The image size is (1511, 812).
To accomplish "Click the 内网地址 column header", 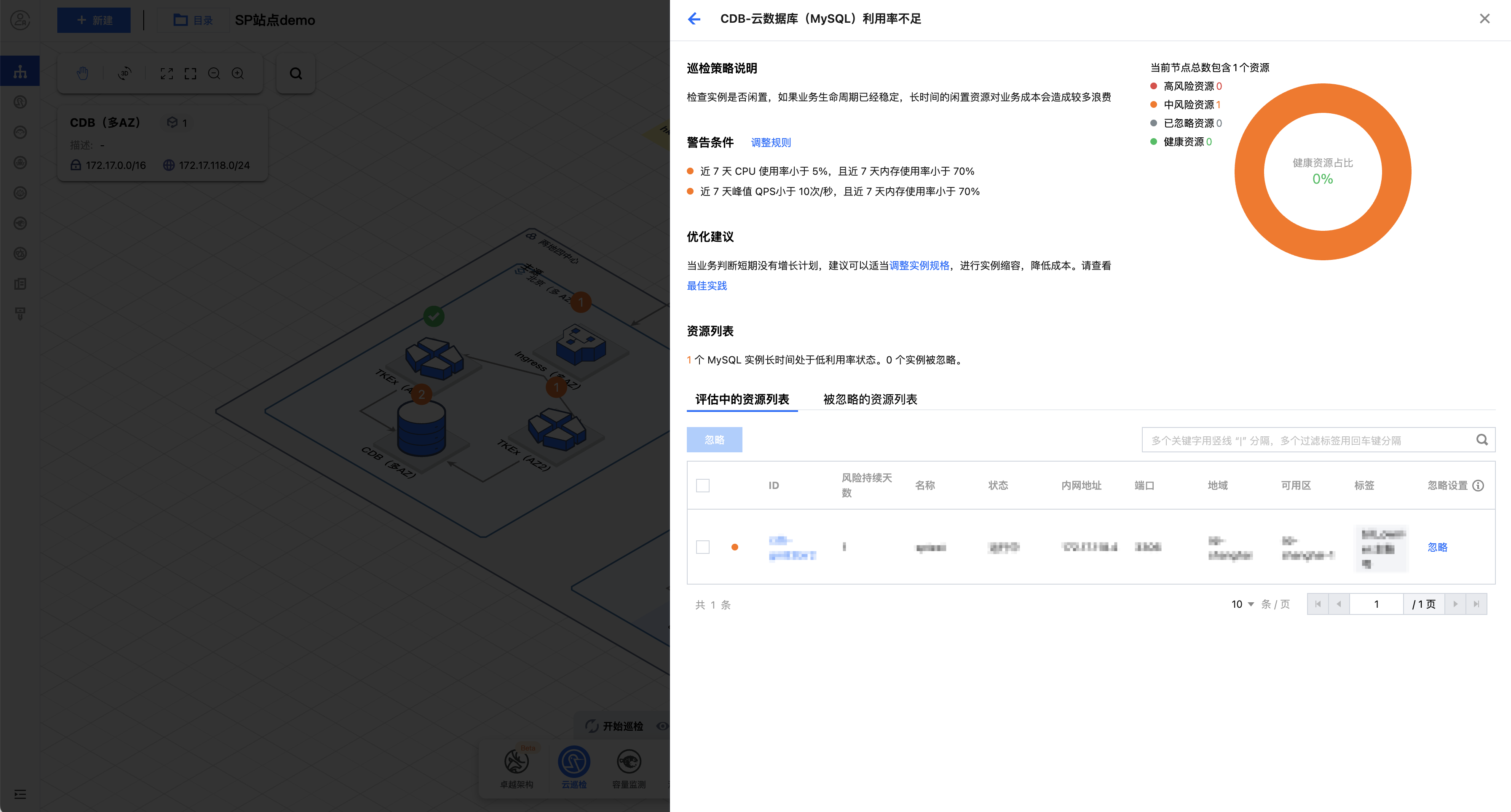I will point(1081,486).
